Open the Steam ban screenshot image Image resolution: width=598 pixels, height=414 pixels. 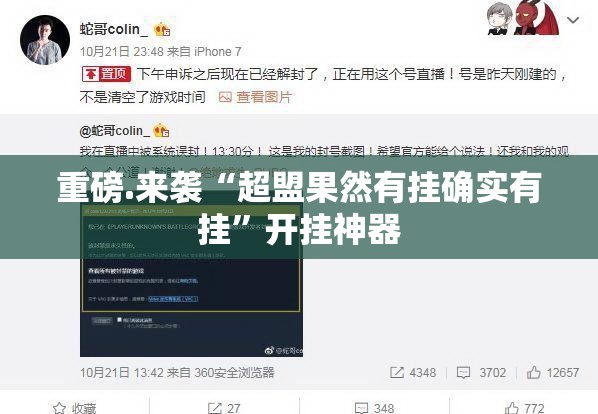tap(191, 280)
